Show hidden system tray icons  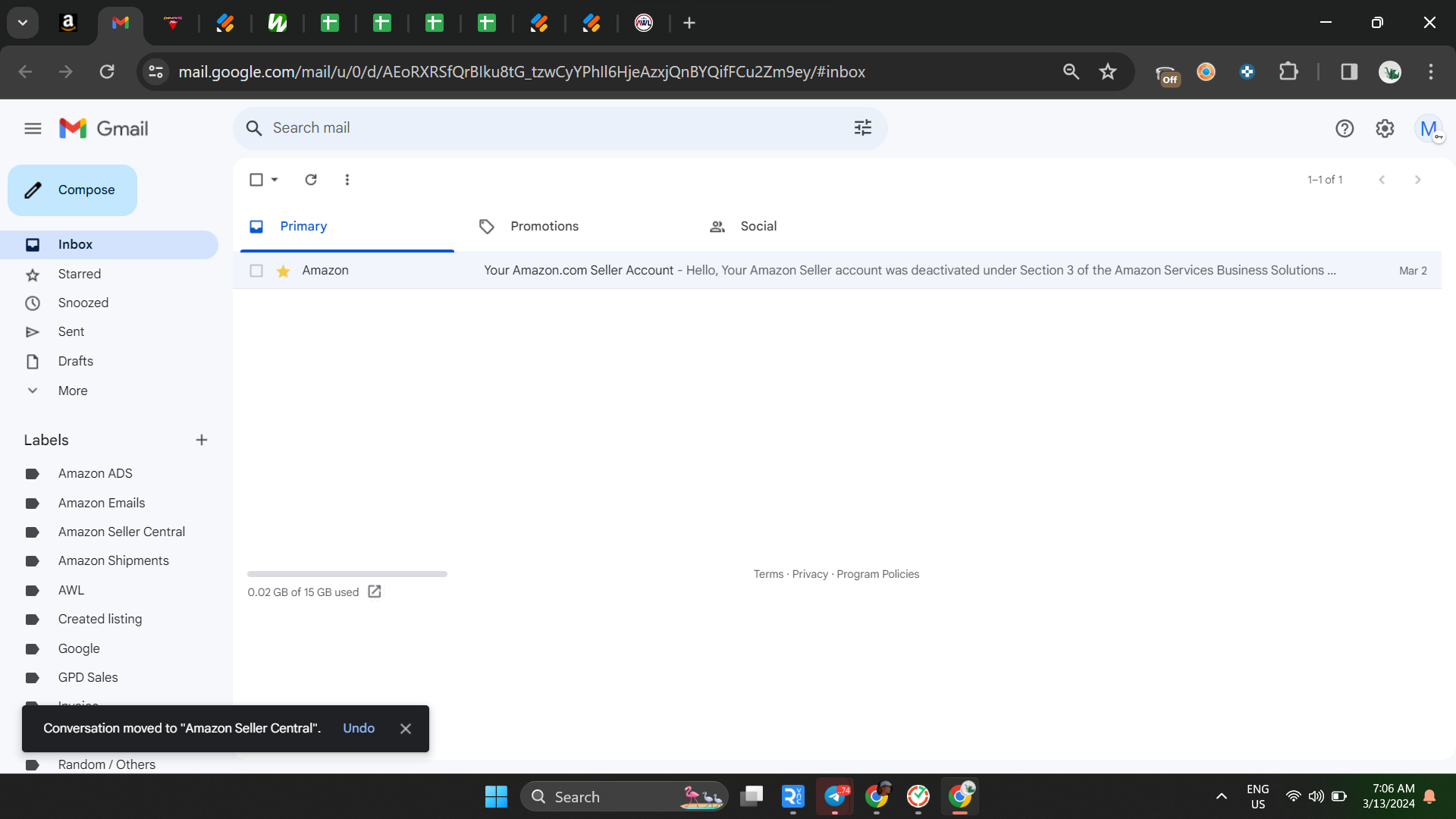[x=1222, y=797]
